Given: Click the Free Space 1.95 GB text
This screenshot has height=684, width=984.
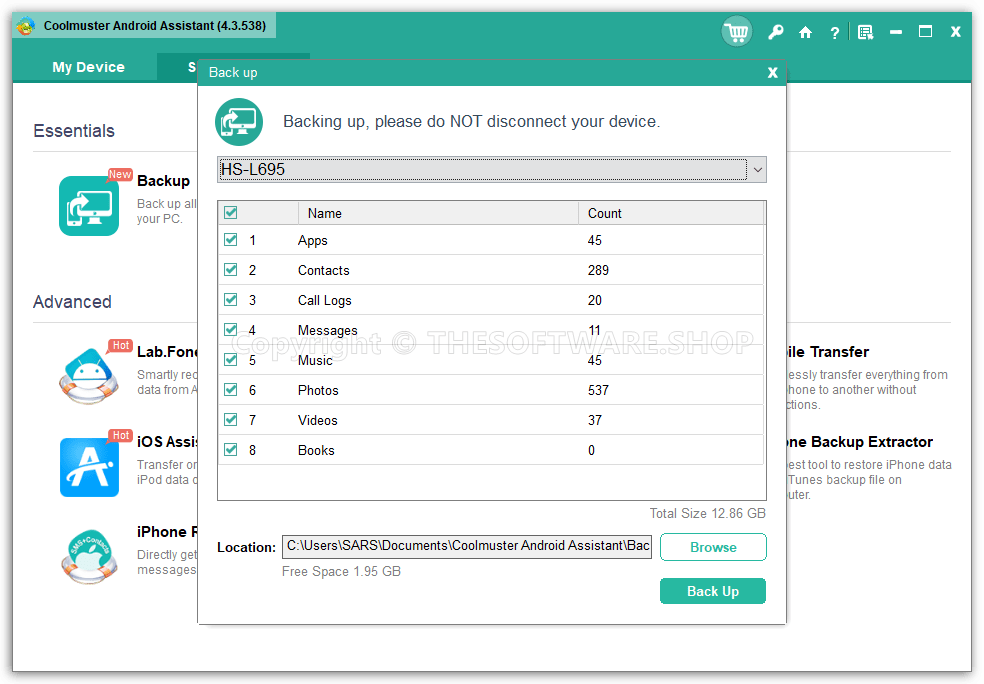Looking at the screenshot, I should tap(341, 572).
